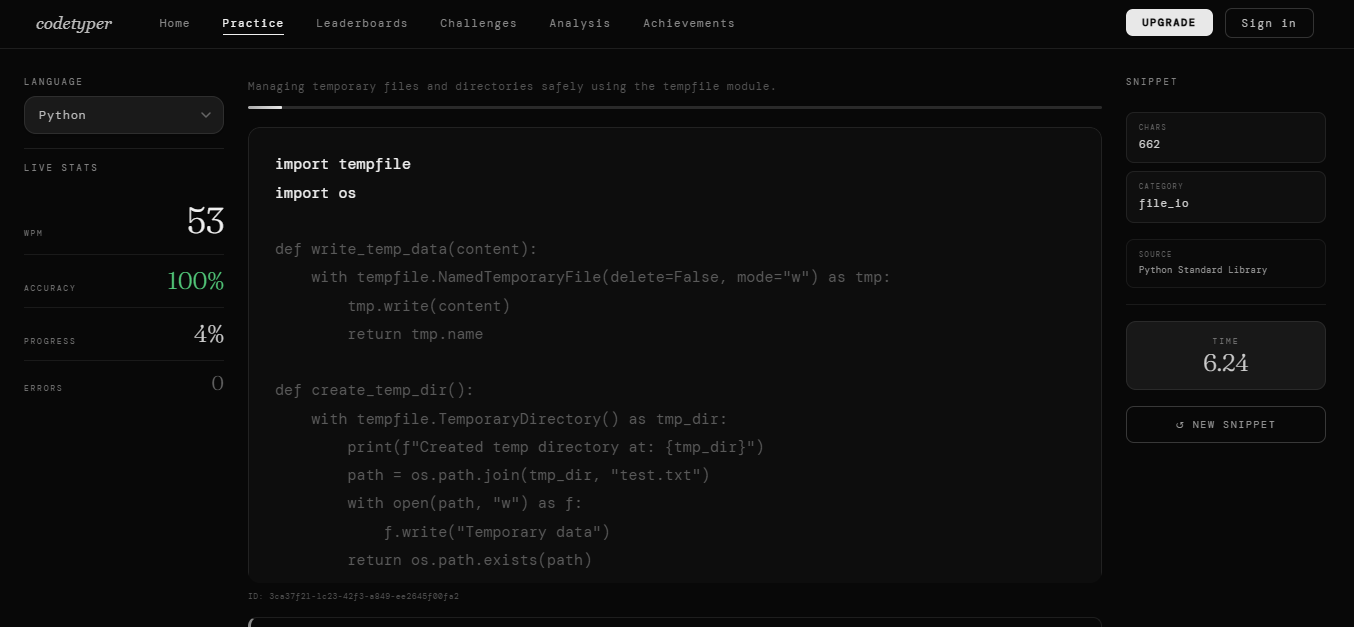Click the TemporaryDirectory code line
Viewport: 1354px width, 627px height.
pyautogui.click(x=520, y=419)
